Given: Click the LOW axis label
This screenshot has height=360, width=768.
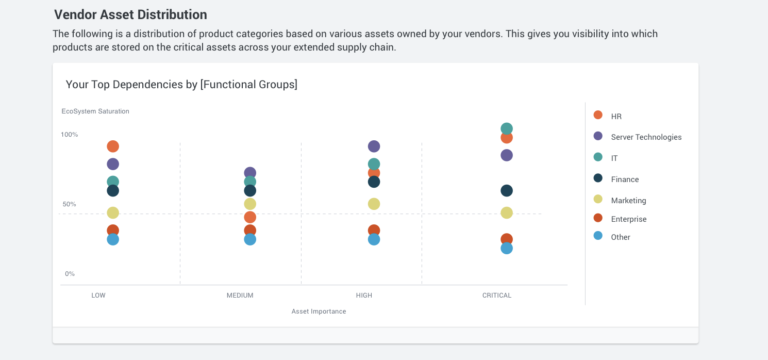Looking at the screenshot, I should pos(98,295).
